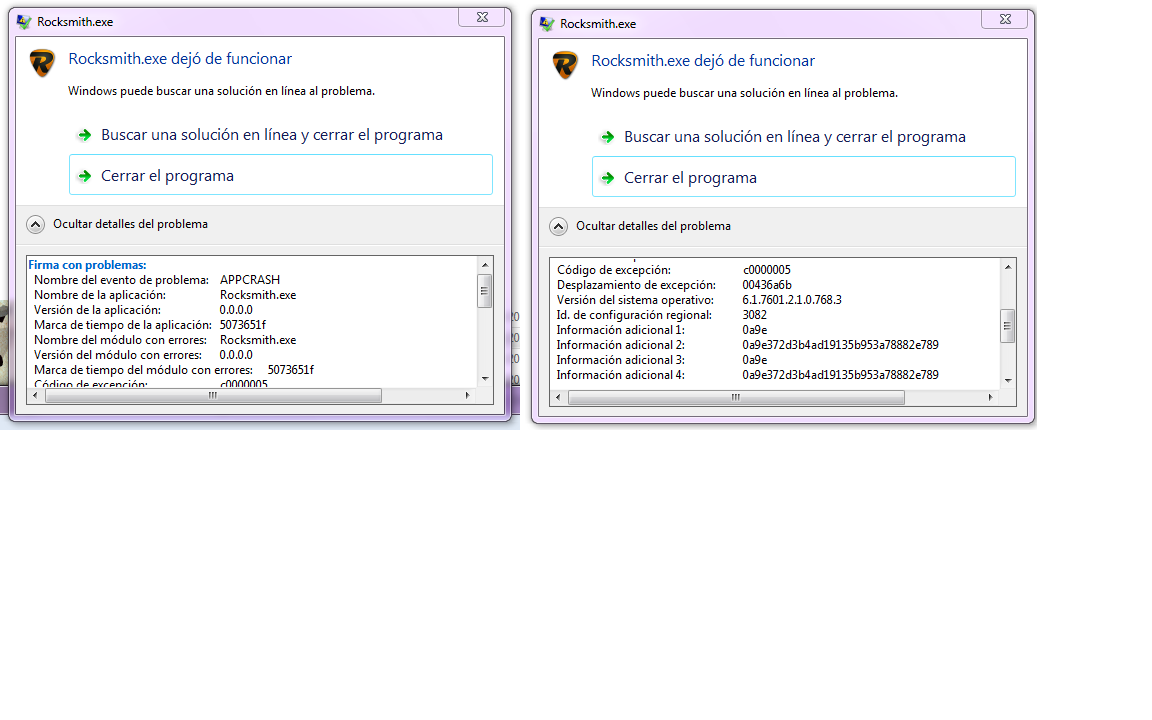Screen dimensions: 1152x720
Task: Click scroll-up arrow in right details box
Action: tap(1008, 267)
